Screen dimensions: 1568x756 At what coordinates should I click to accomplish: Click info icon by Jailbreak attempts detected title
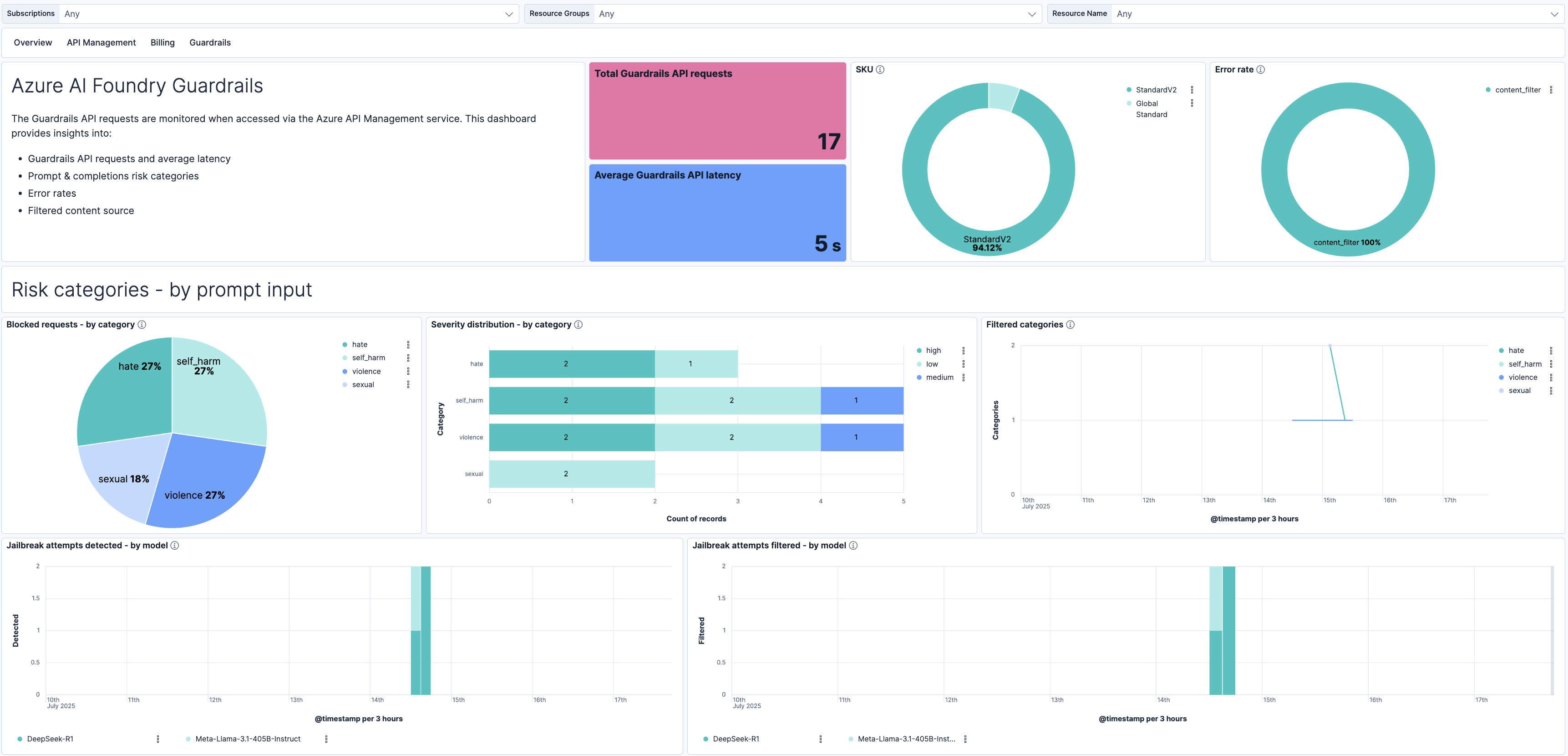pos(175,545)
